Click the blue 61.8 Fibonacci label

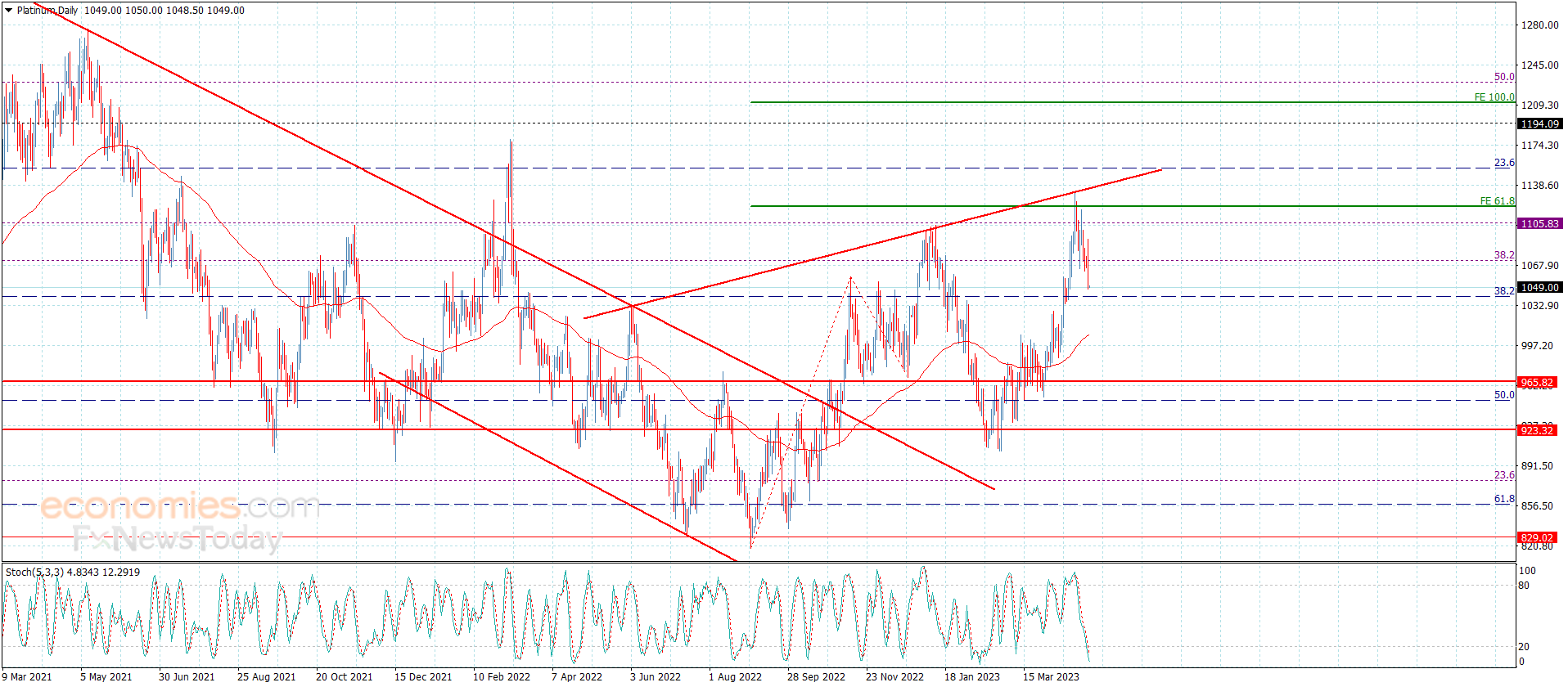pyautogui.click(x=1504, y=498)
